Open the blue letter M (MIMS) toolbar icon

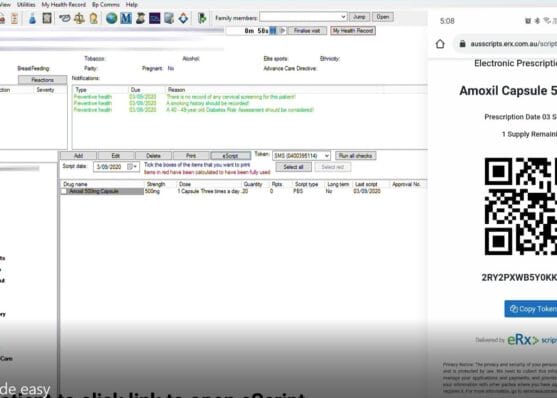[x=126, y=18]
